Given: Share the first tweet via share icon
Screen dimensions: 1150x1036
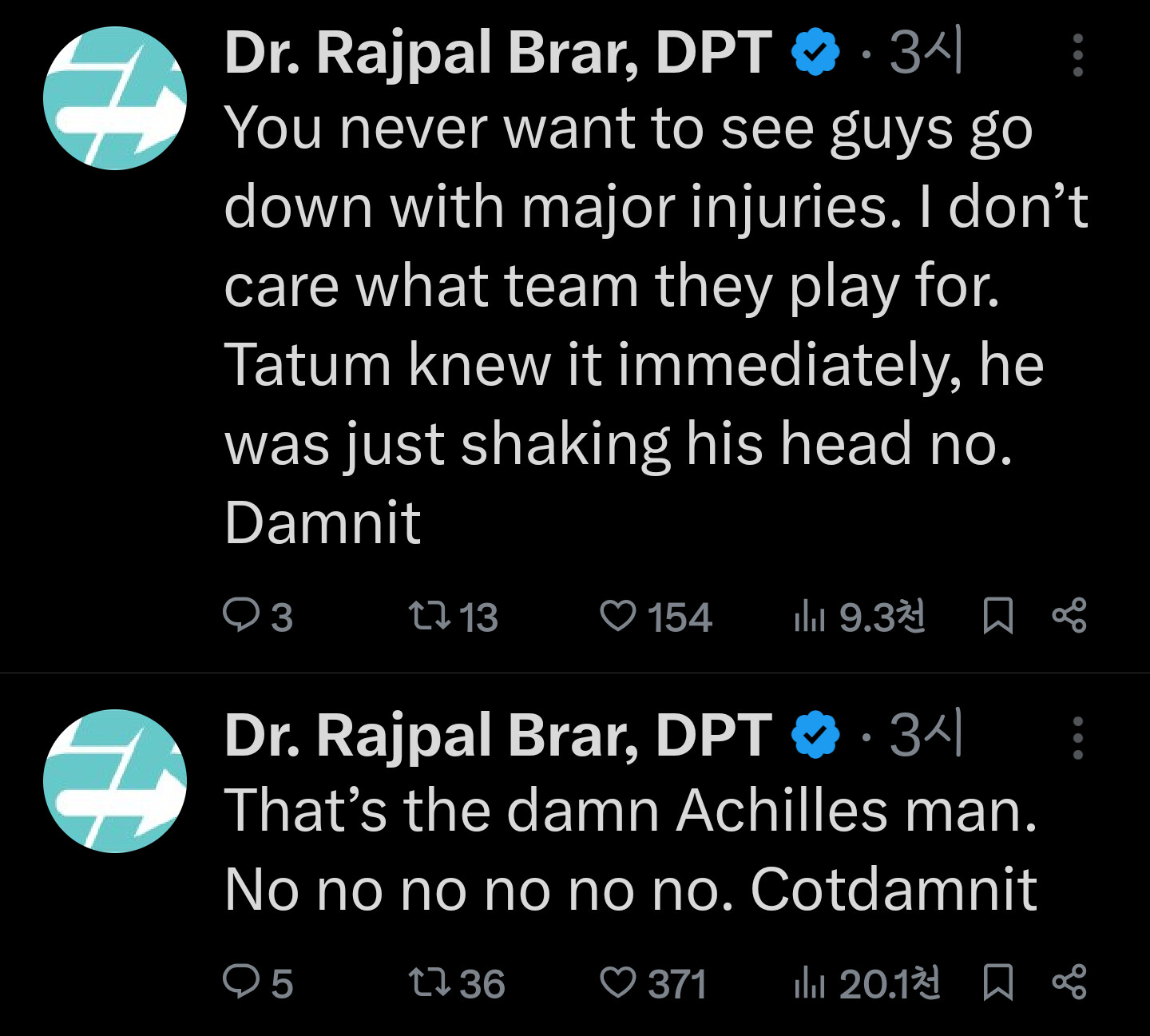Looking at the screenshot, I should pos(1069,617).
